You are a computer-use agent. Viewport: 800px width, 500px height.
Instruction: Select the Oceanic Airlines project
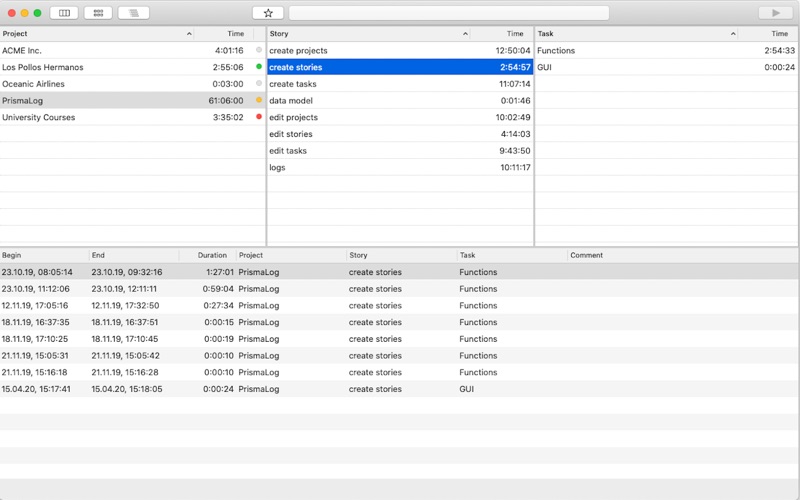(x=133, y=84)
